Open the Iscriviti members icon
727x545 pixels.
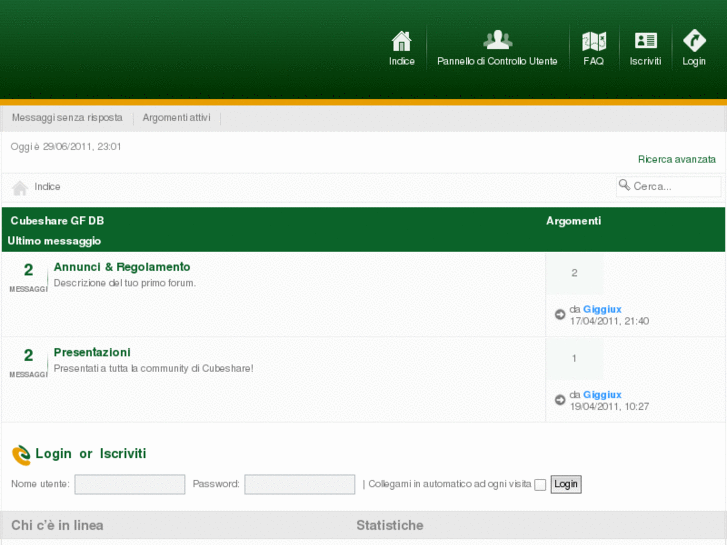click(x=646, y=41)
